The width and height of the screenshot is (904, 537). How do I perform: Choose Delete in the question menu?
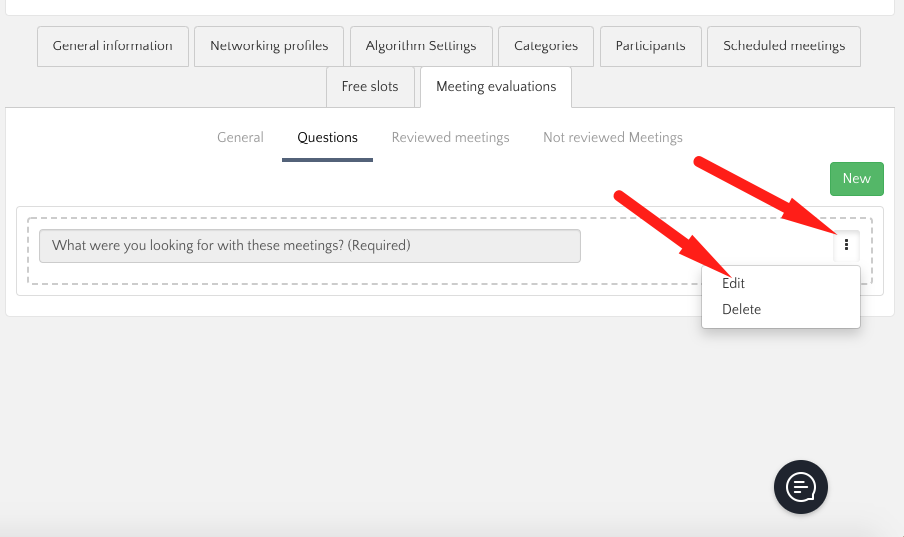tap(742, 309)
